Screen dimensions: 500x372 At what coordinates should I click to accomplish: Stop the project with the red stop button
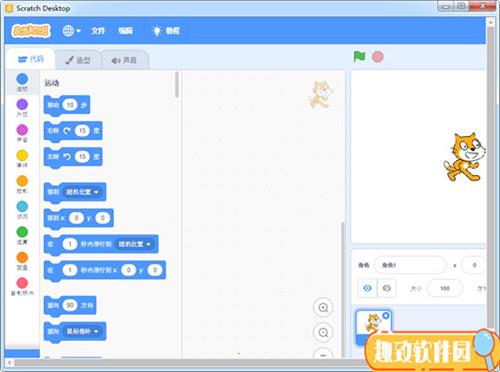coord(377,57)
